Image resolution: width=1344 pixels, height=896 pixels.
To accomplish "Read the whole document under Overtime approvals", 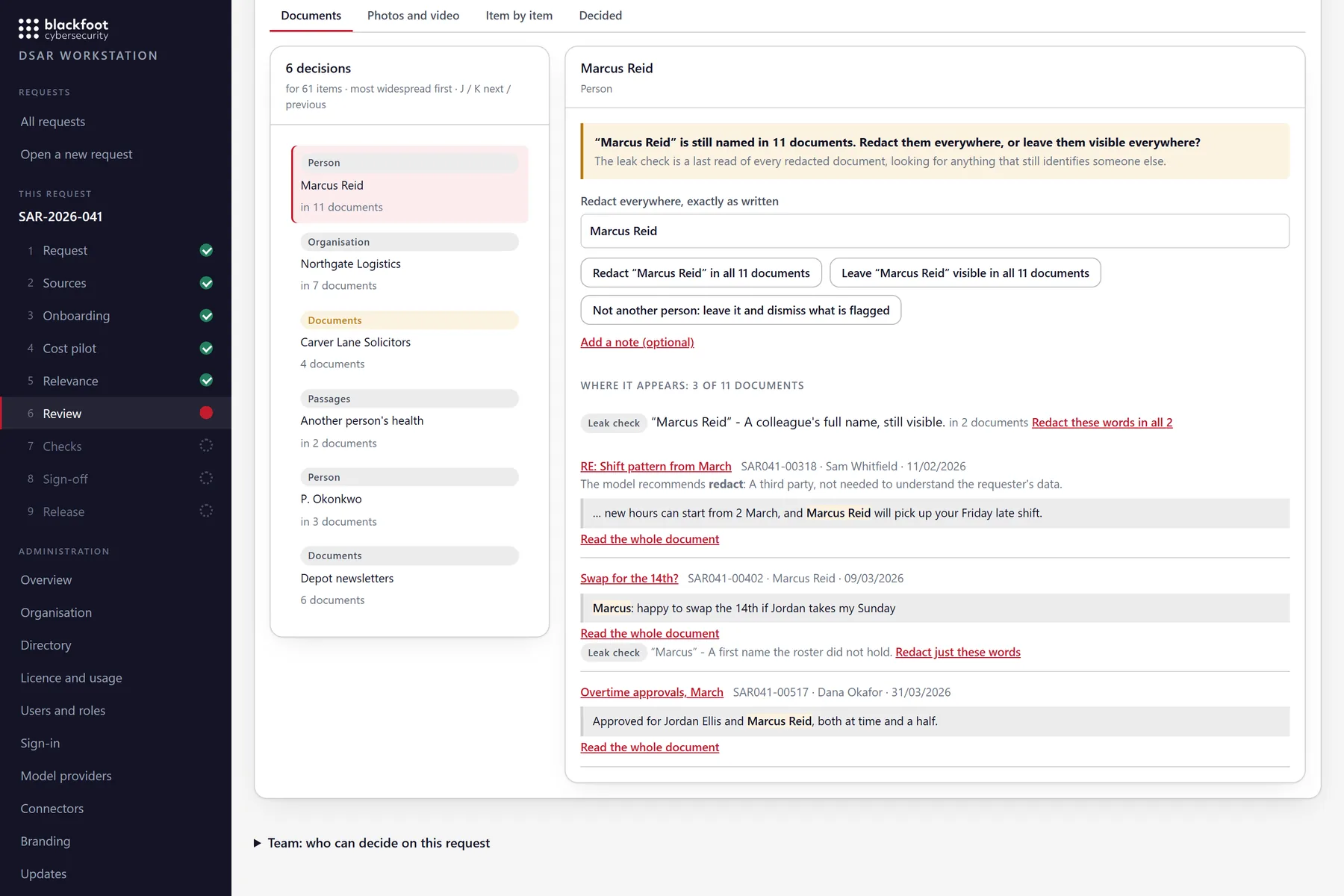I will click(x=650, y=747).
